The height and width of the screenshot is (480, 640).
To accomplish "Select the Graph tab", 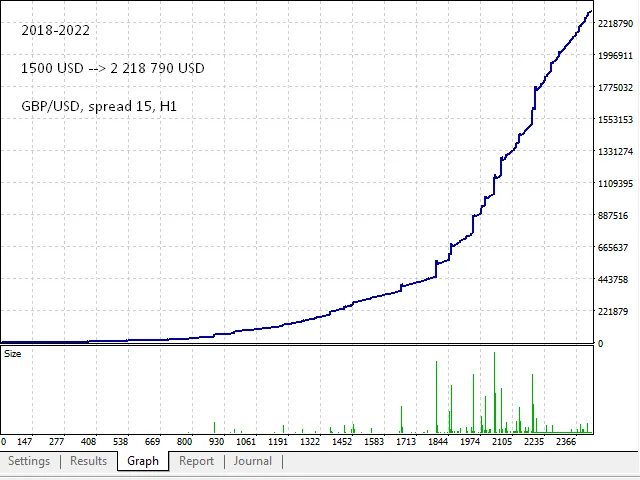I will coord(143,461).
